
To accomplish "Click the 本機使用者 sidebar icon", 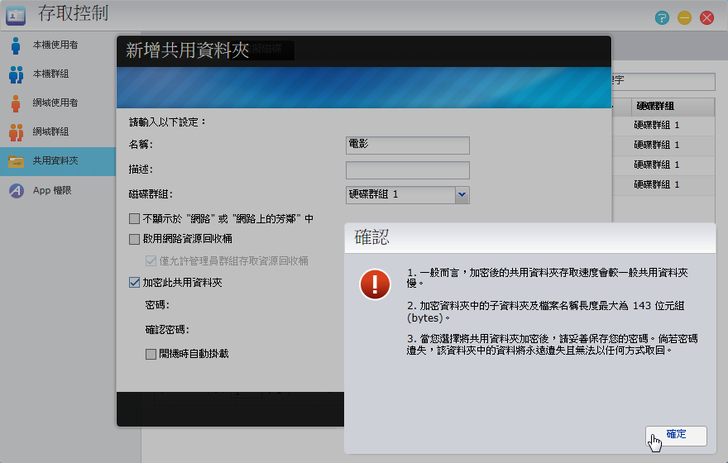I will coord(17,45).
